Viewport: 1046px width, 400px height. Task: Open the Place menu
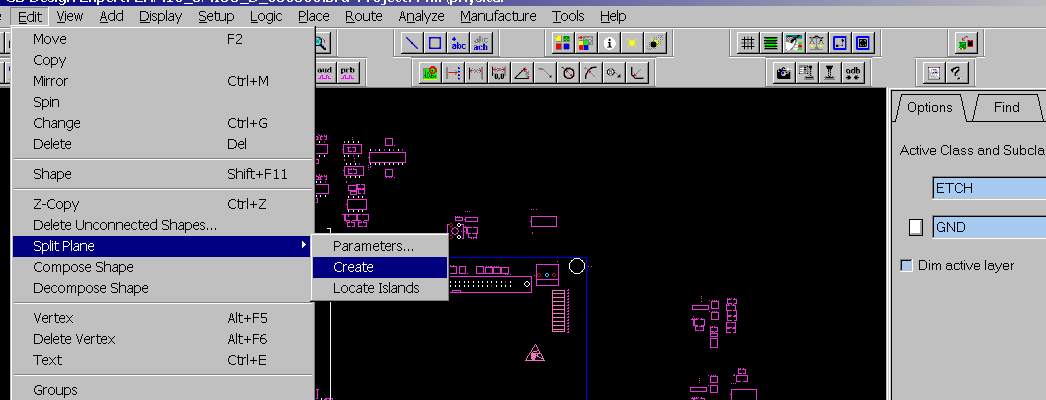pos(314,16)
